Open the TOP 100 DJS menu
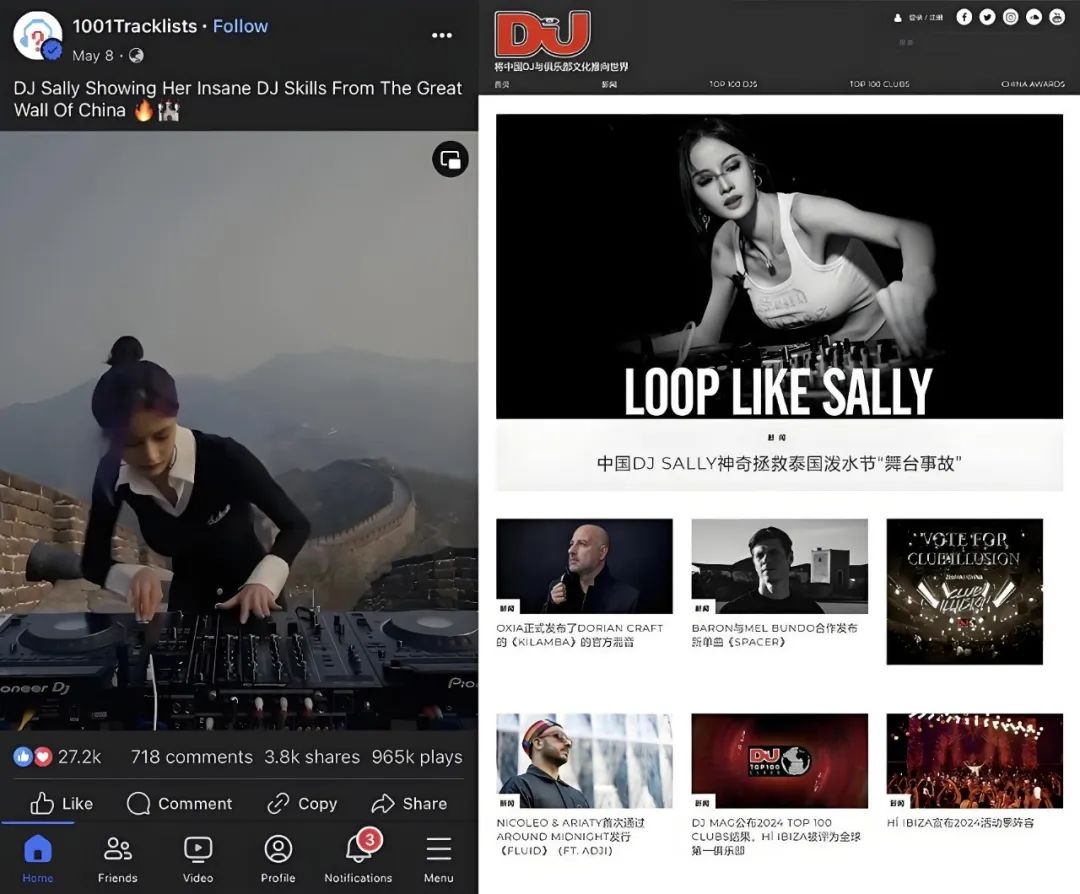Viewport: 1080px width, 894px height. point(733,84)
